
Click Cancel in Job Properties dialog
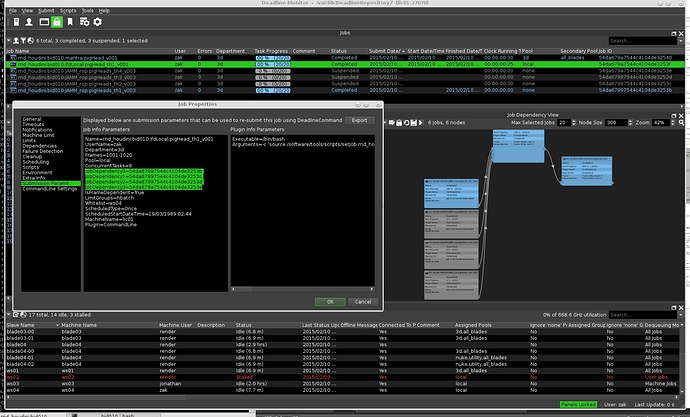pos(362,301)
